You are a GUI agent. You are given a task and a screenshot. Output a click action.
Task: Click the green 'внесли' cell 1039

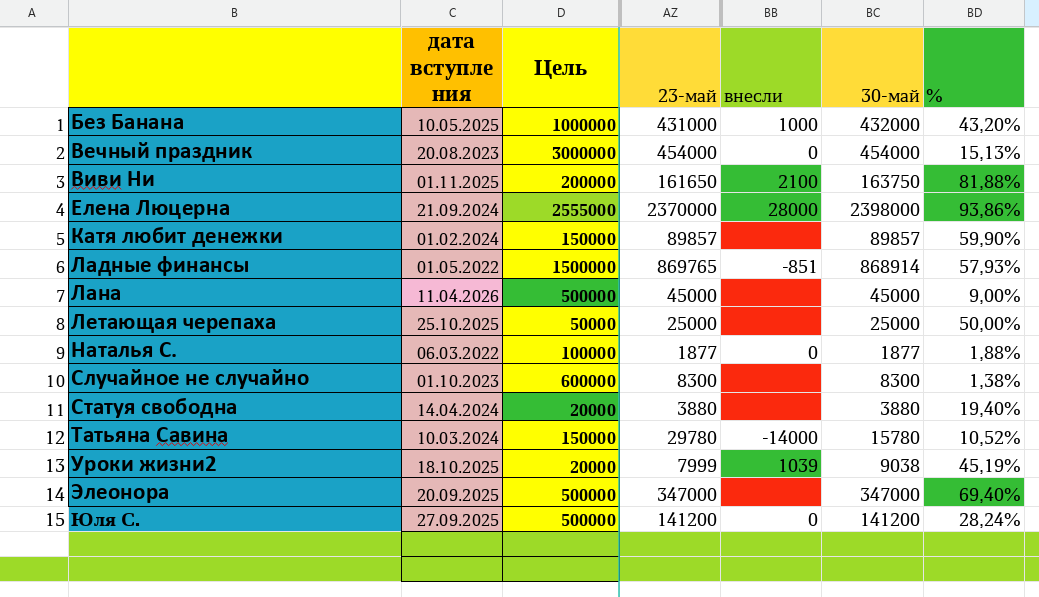point(771,464)
